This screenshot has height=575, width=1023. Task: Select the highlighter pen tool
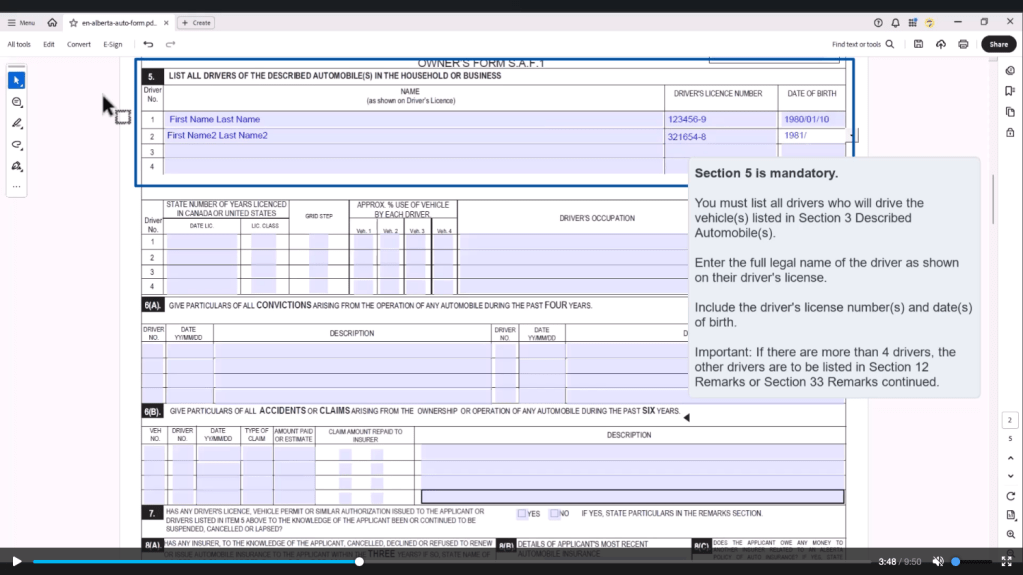click(16, 123)
